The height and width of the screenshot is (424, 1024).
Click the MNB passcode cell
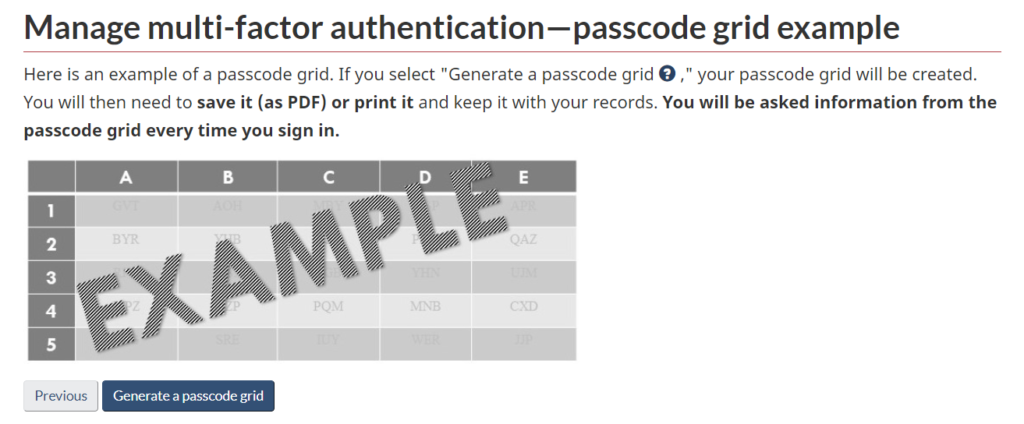[x=426, y=307]
